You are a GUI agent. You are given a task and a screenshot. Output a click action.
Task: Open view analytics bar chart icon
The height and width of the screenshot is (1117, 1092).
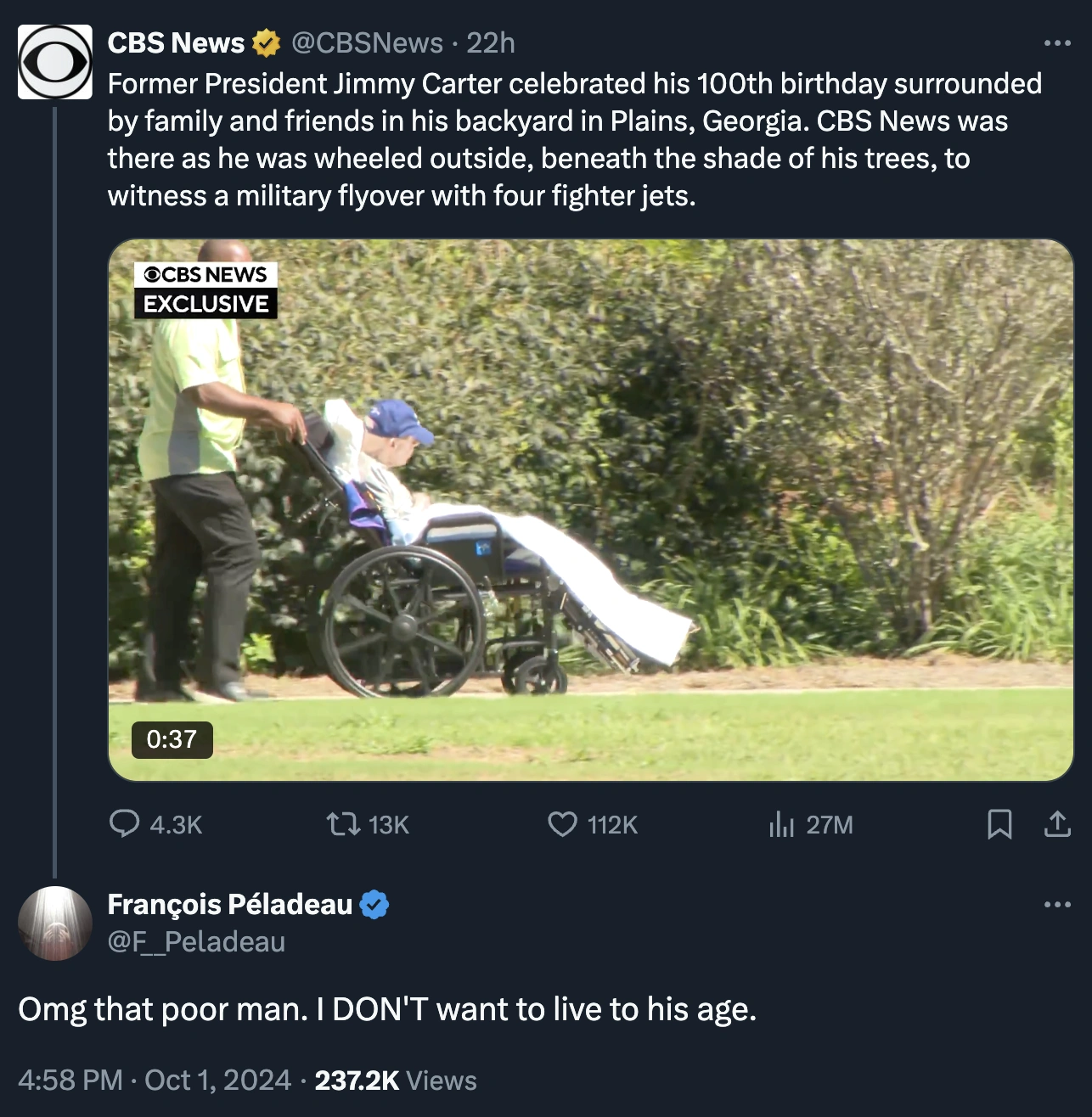[x=780, y=823]
